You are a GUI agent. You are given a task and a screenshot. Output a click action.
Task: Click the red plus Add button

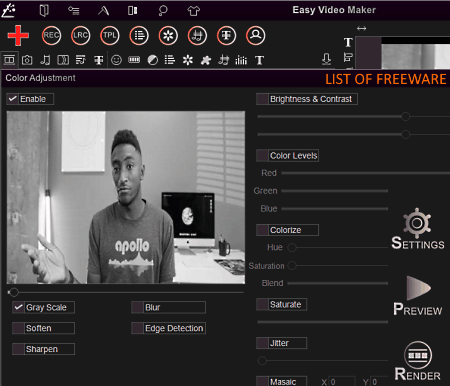point(18,35)
